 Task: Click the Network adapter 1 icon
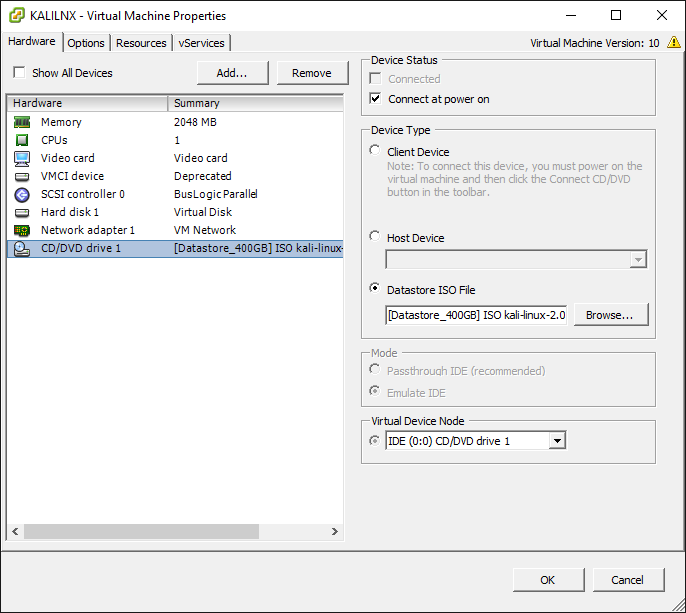(22, 230)
